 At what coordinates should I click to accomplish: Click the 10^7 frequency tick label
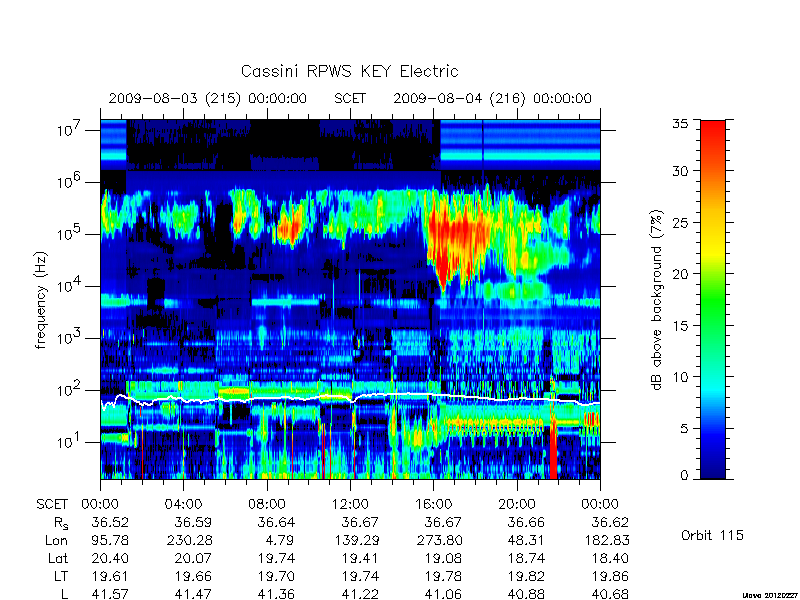coord(68,130)
